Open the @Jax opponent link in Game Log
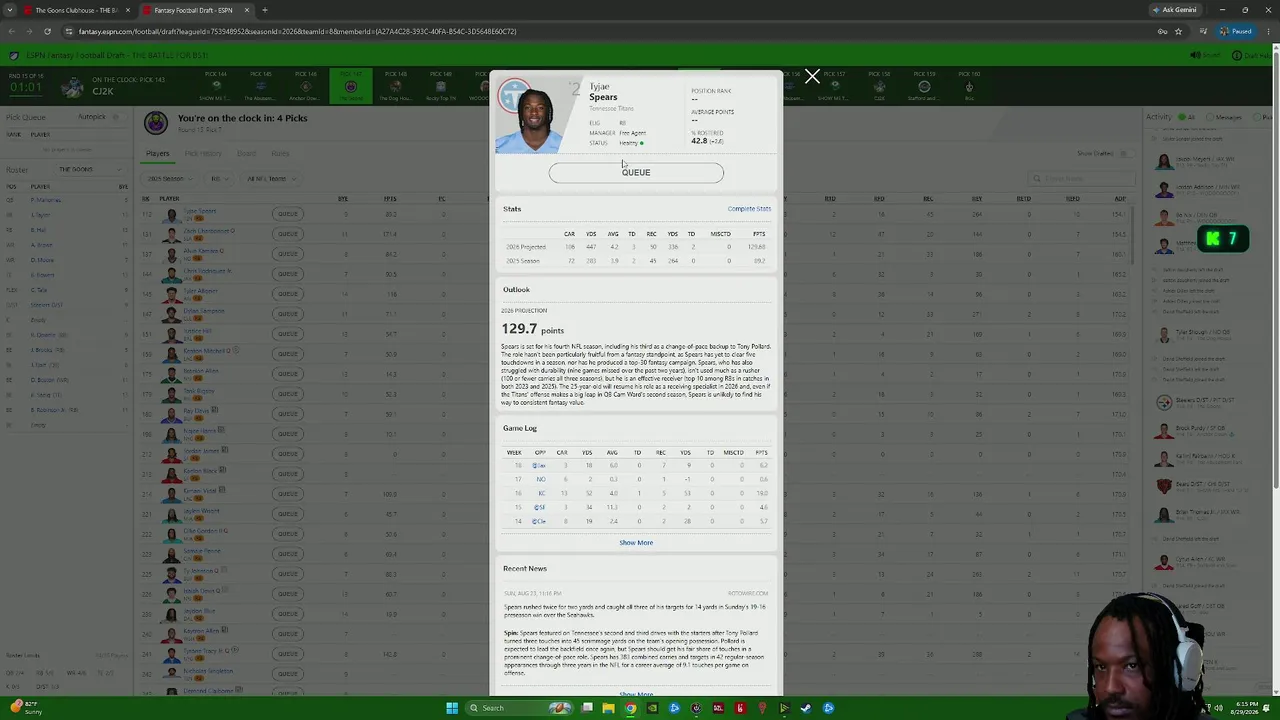This screenshot has width=1280, height=720. point(539,466)
